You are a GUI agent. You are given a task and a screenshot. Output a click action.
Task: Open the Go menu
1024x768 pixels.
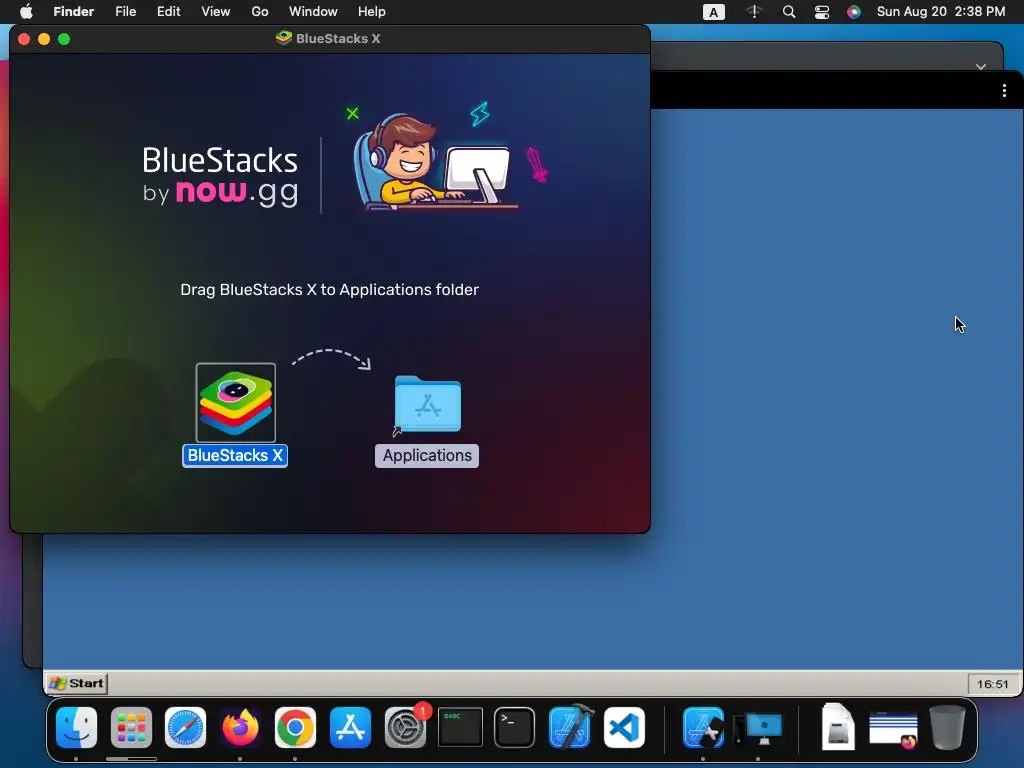click(x=260, y=12)
